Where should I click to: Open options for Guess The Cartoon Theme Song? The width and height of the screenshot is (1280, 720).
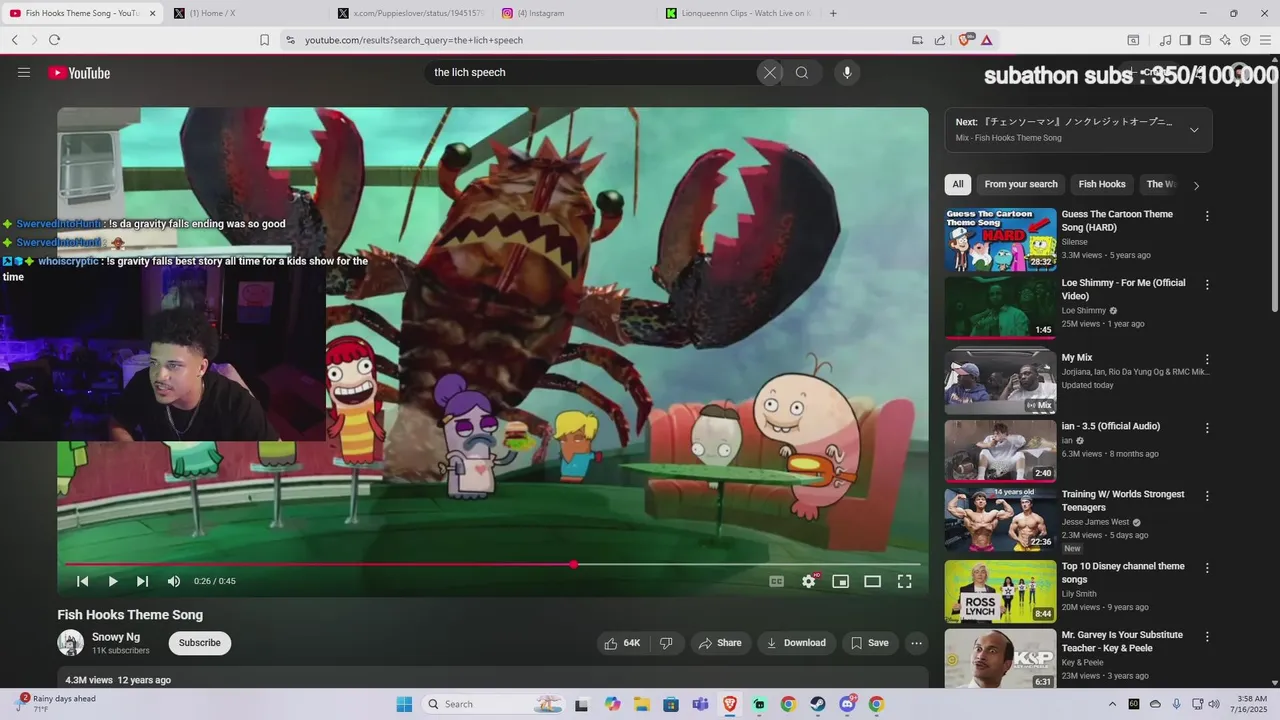[1207, 216]
